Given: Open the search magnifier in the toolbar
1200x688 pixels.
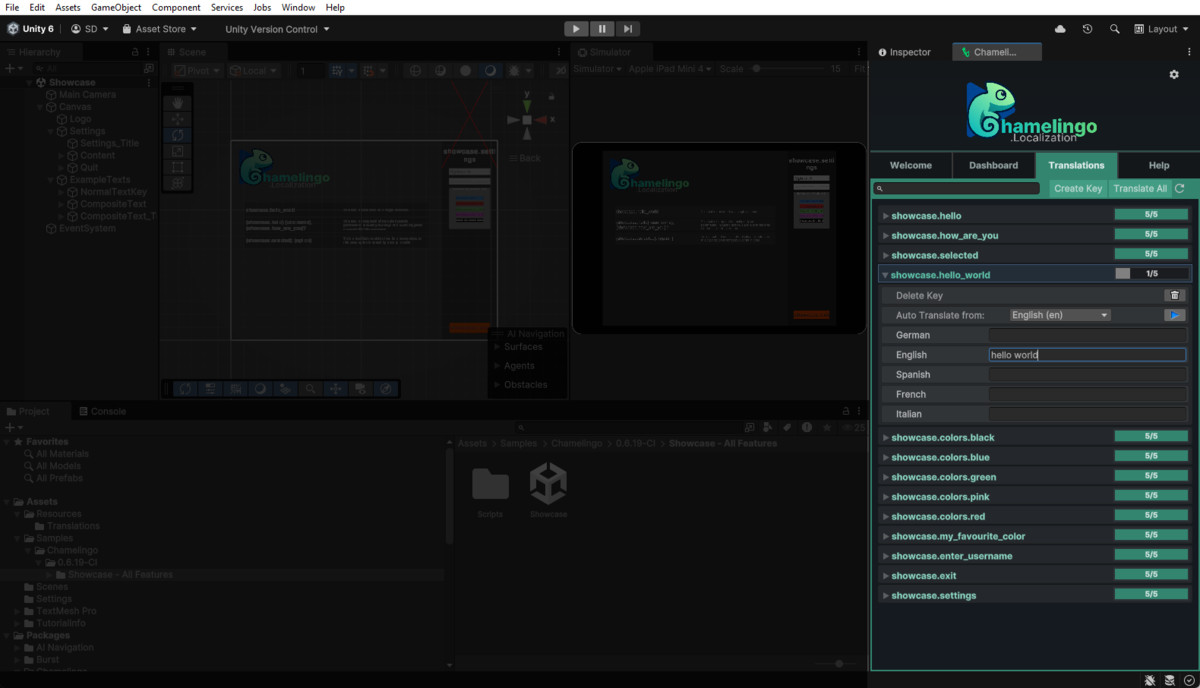Looking at the screenshot, I should click(x=1114, y=29).
